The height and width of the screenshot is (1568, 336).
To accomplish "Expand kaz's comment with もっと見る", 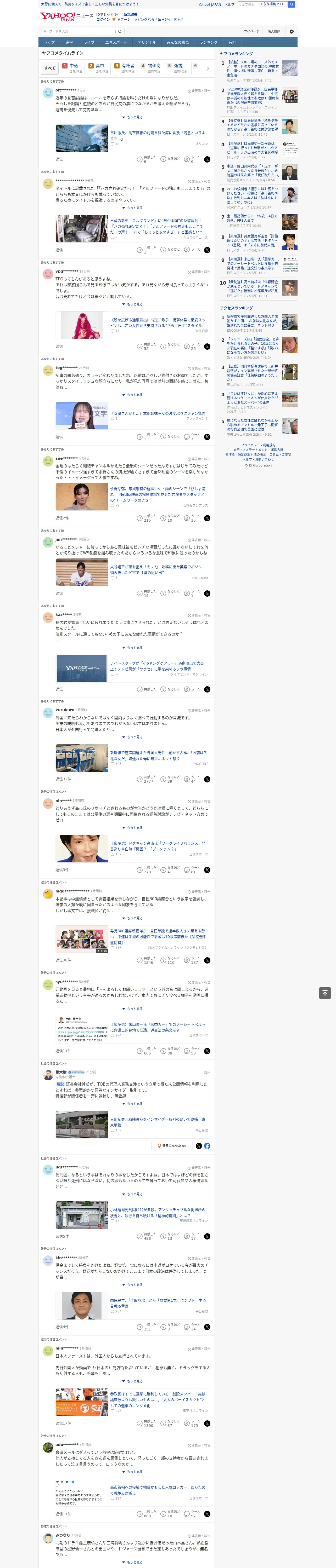I will point(132,648).
